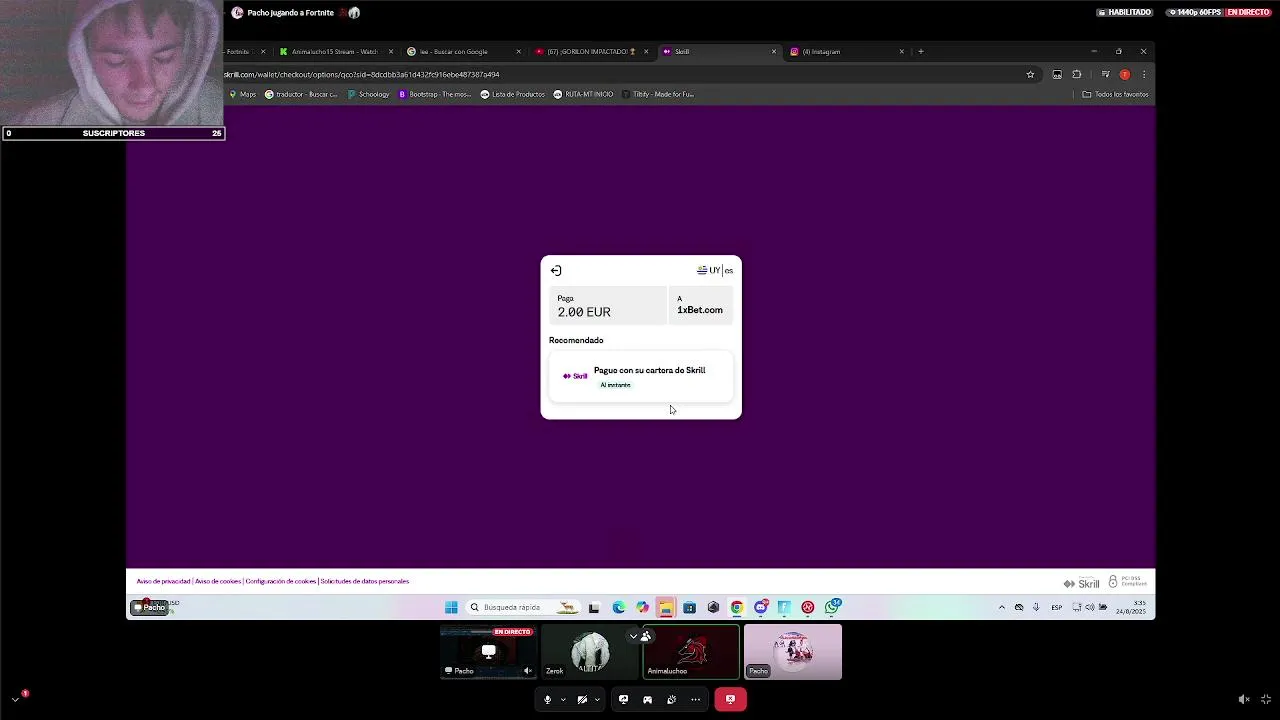Open the browser extensions puzzle icon
Screen dimensions: 1280x720
pos(1077,74)
